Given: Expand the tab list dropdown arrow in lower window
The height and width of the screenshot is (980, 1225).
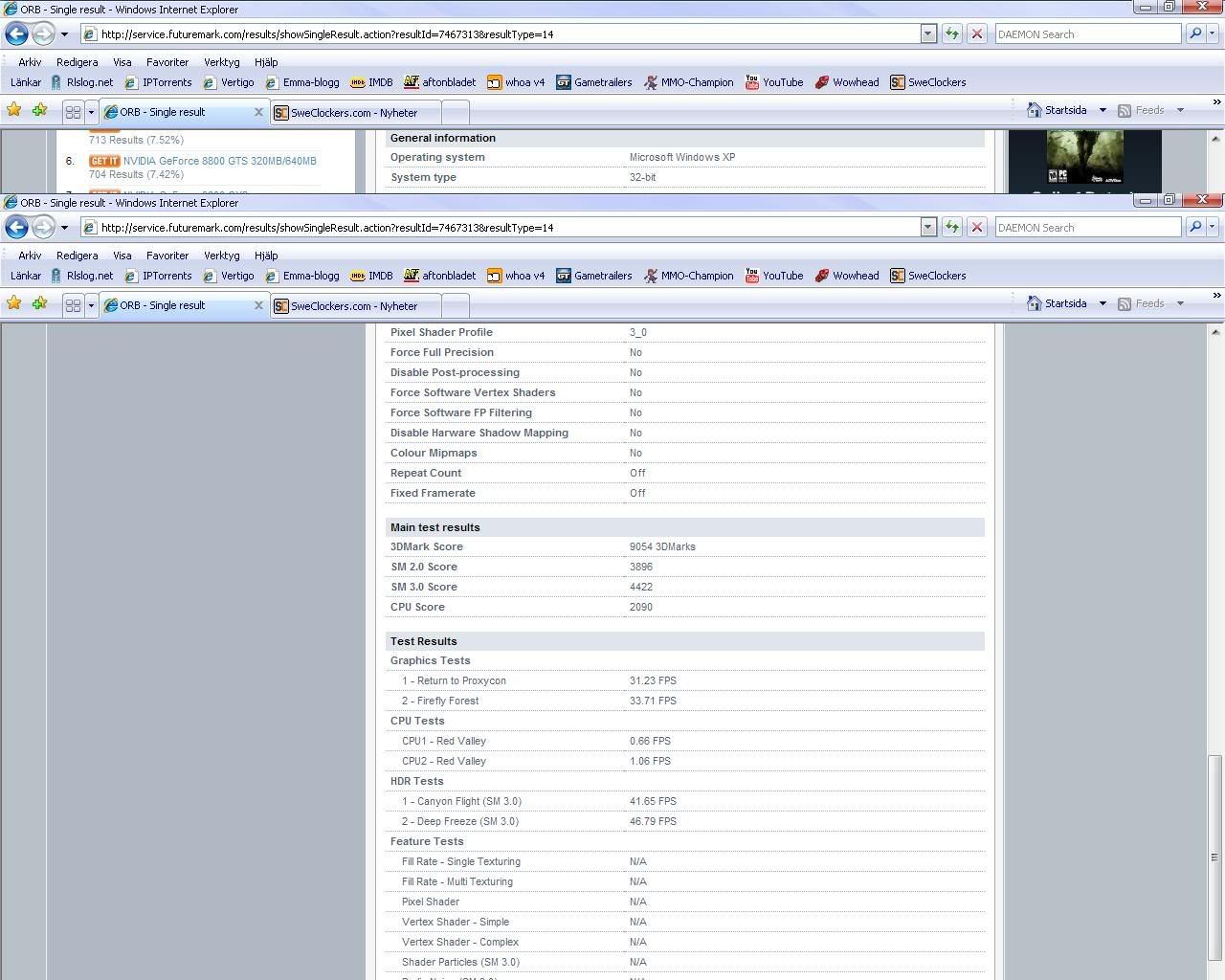Looking at the screenshot, I should click(x=91, y=305).
